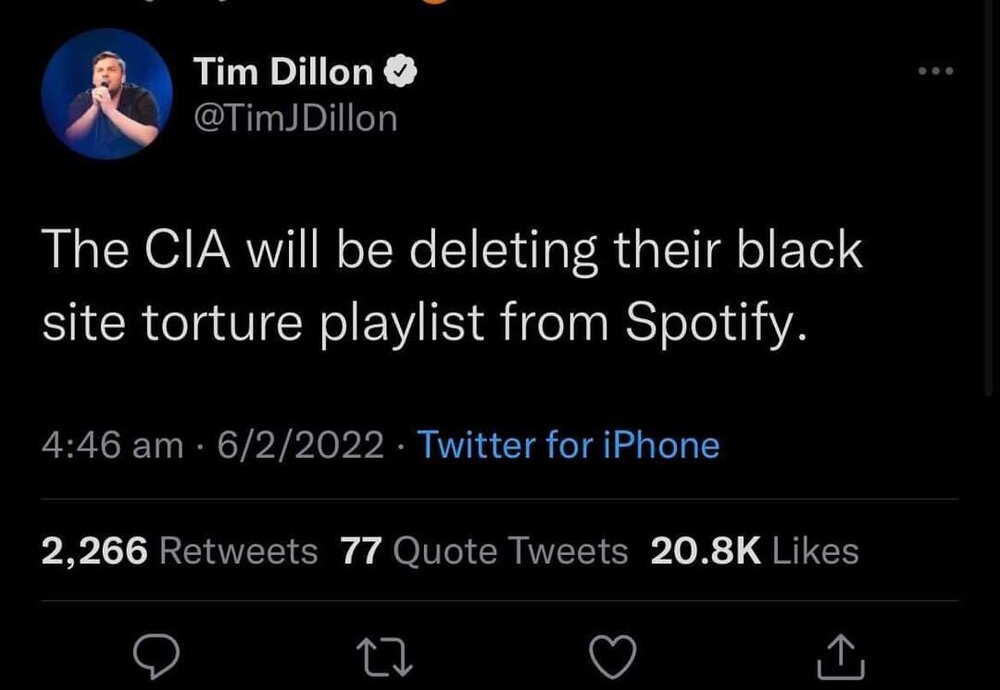View the 2,266 Retweets list
1000x690 pixels.
click(180, 550)
